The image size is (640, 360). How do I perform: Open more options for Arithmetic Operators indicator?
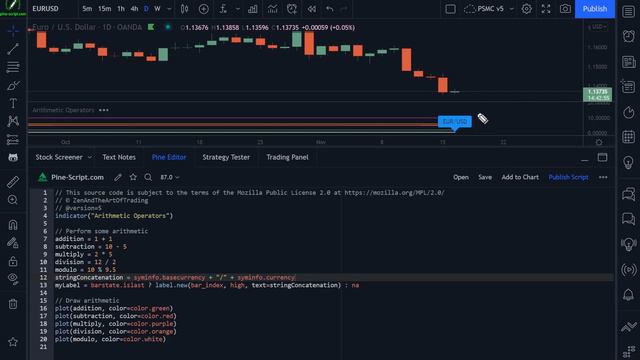(x=104, y=110)
